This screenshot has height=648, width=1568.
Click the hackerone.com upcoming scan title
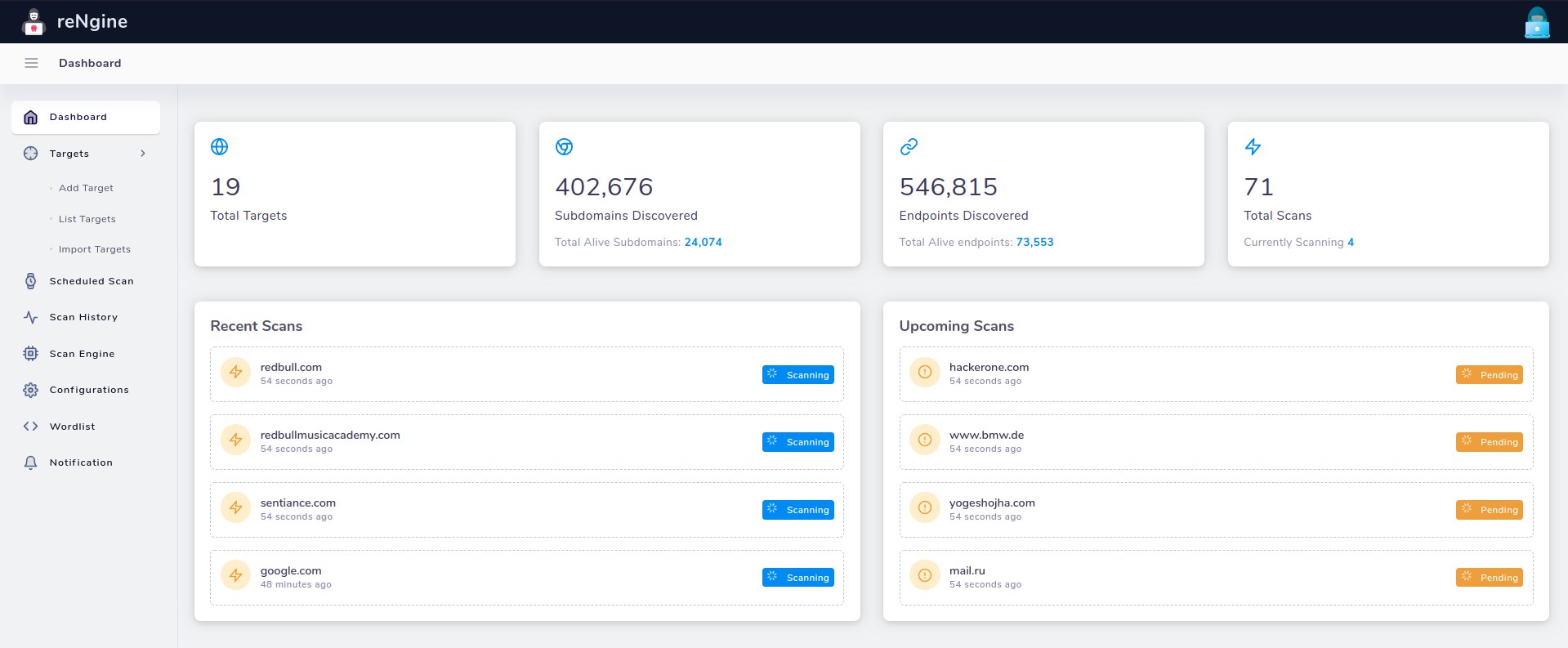[x=989, y=367]
